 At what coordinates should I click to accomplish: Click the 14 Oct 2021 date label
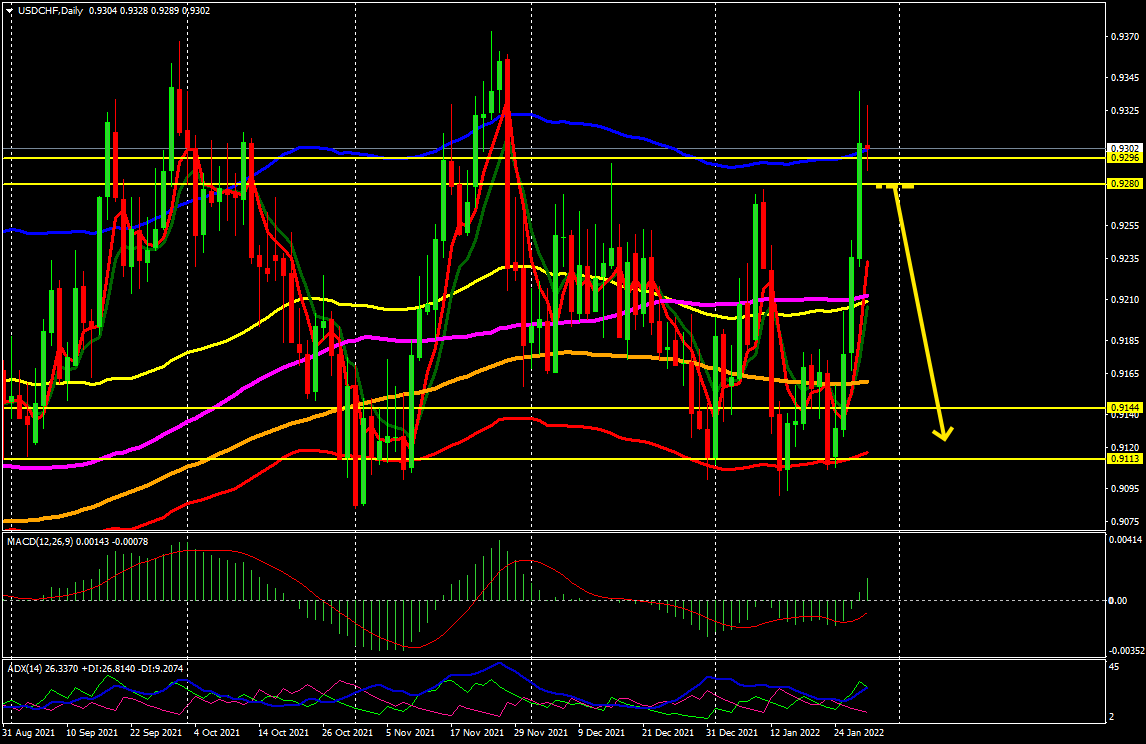(x=284, y=732)
